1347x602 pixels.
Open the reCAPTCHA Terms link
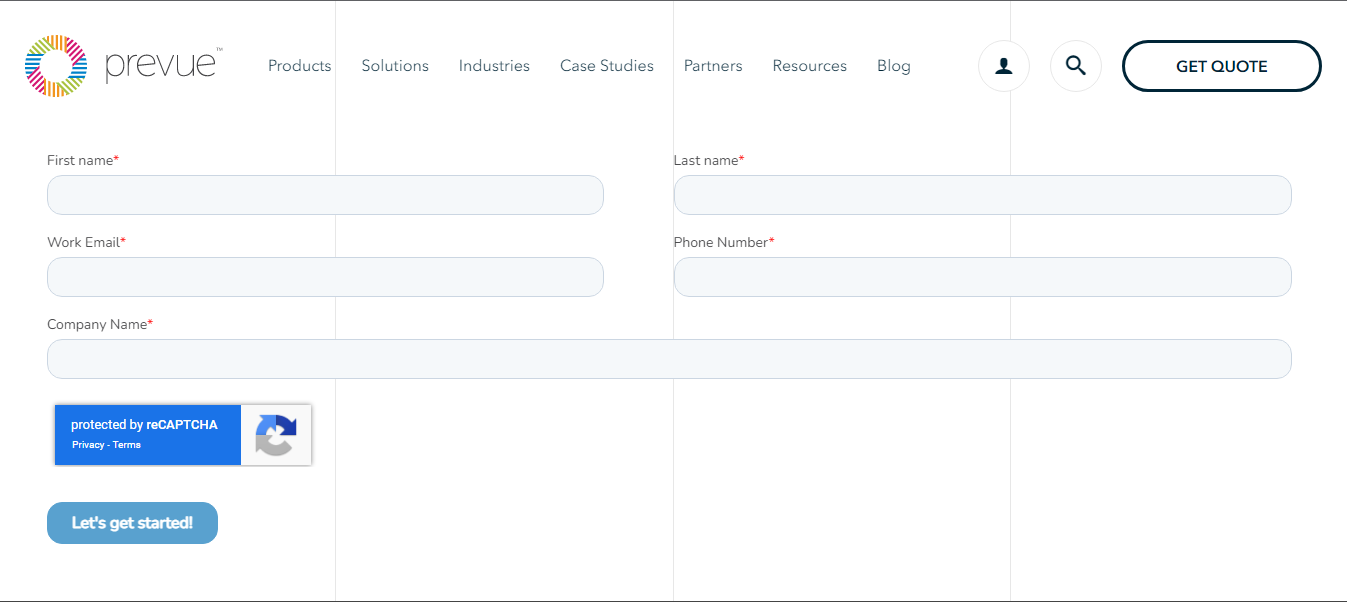pos(126,444)
